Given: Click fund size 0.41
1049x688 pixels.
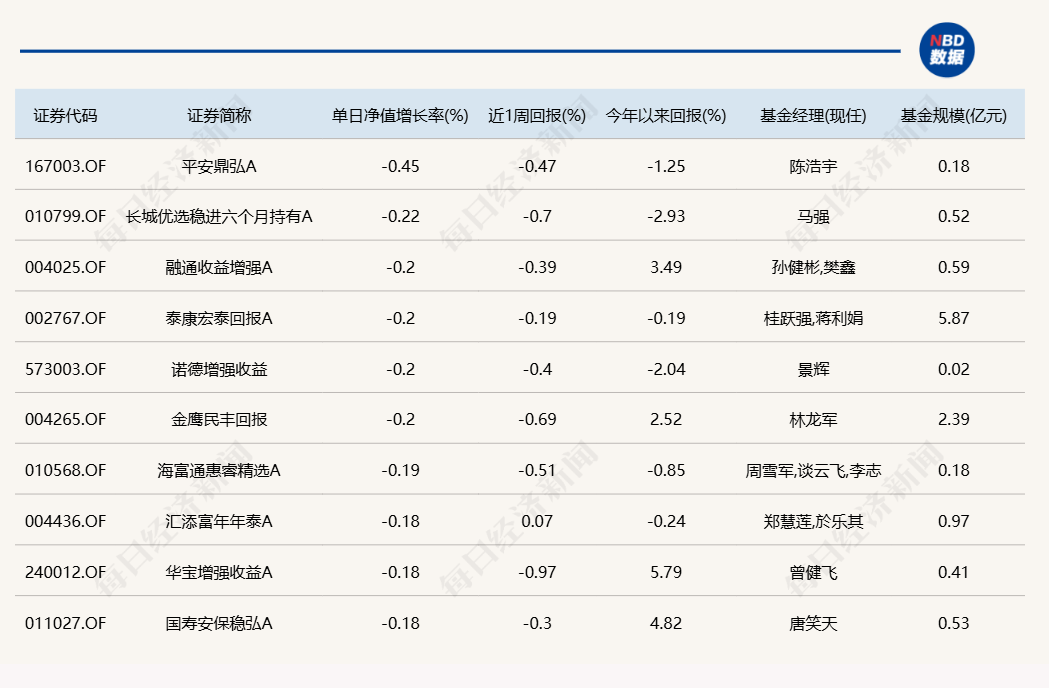Looking at the screenshot, I should pos(953,572).
